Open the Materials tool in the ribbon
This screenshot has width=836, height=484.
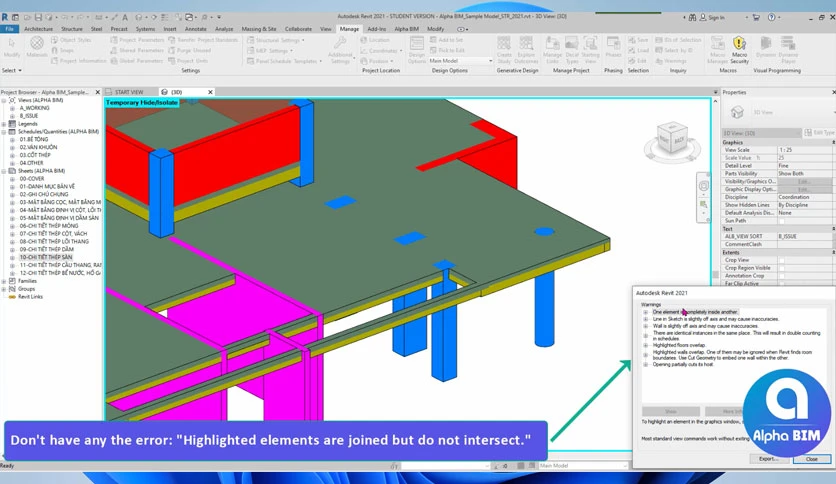[x=37, y=48]
